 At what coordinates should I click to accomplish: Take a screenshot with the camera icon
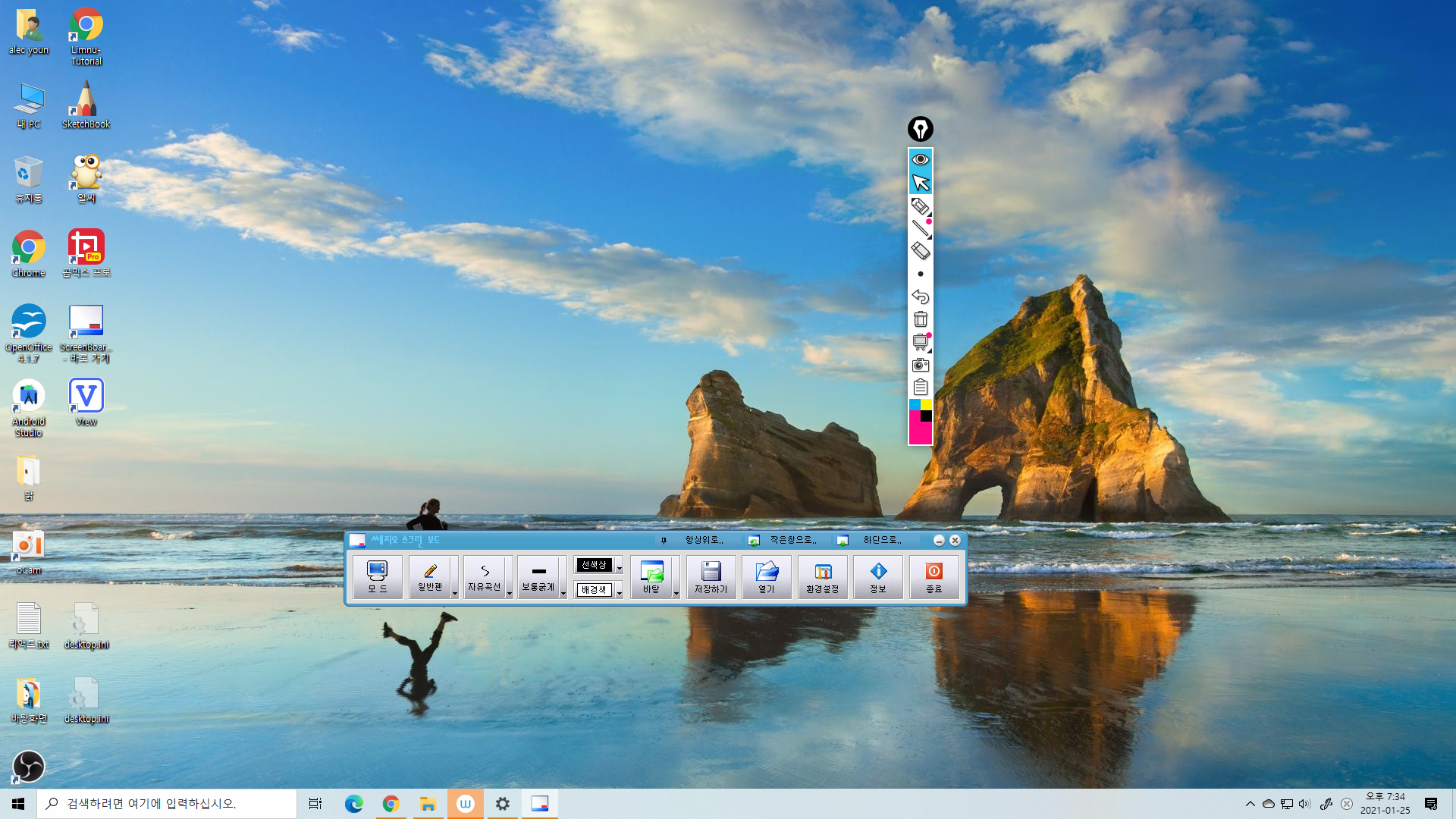click(x=920, y=365)
